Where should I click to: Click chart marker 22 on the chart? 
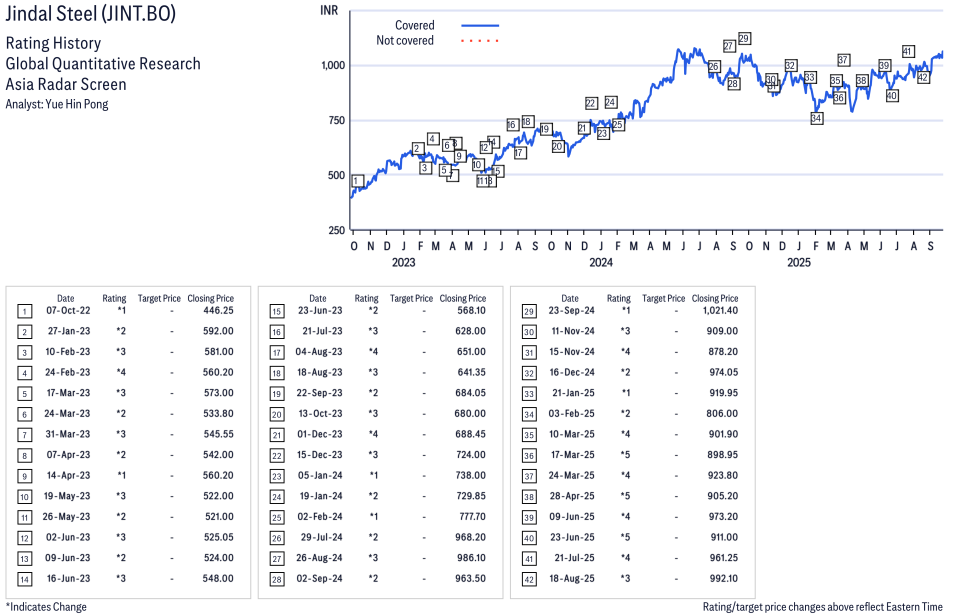coord(591,103)
